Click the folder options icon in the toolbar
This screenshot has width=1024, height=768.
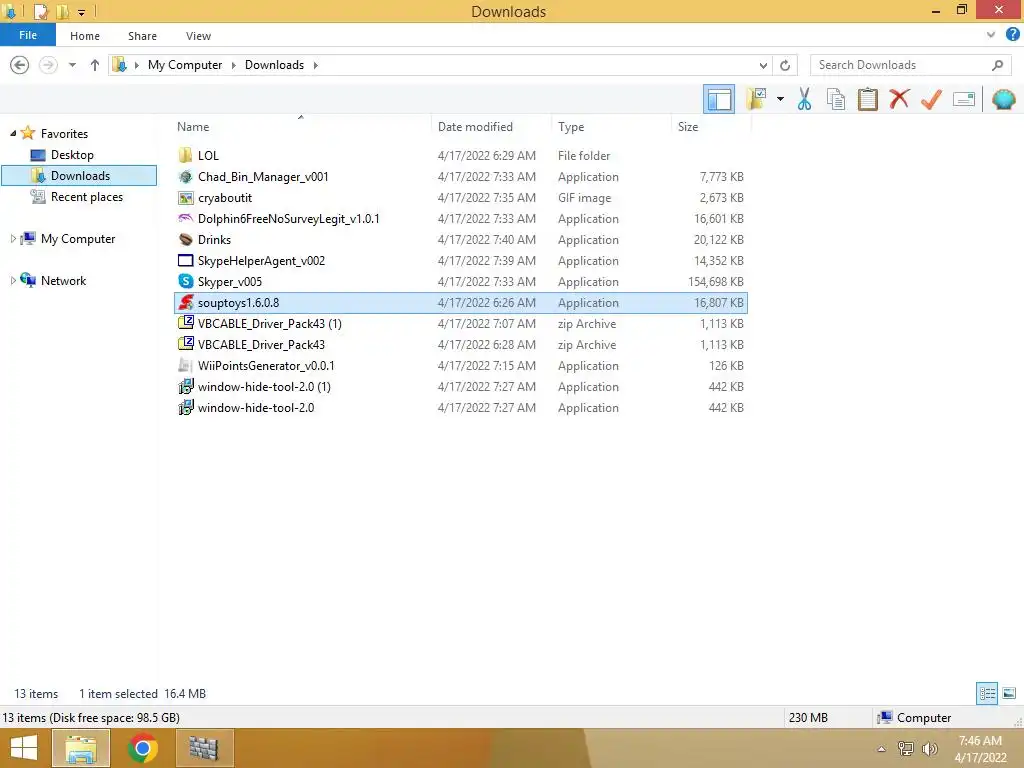(756, 99)
